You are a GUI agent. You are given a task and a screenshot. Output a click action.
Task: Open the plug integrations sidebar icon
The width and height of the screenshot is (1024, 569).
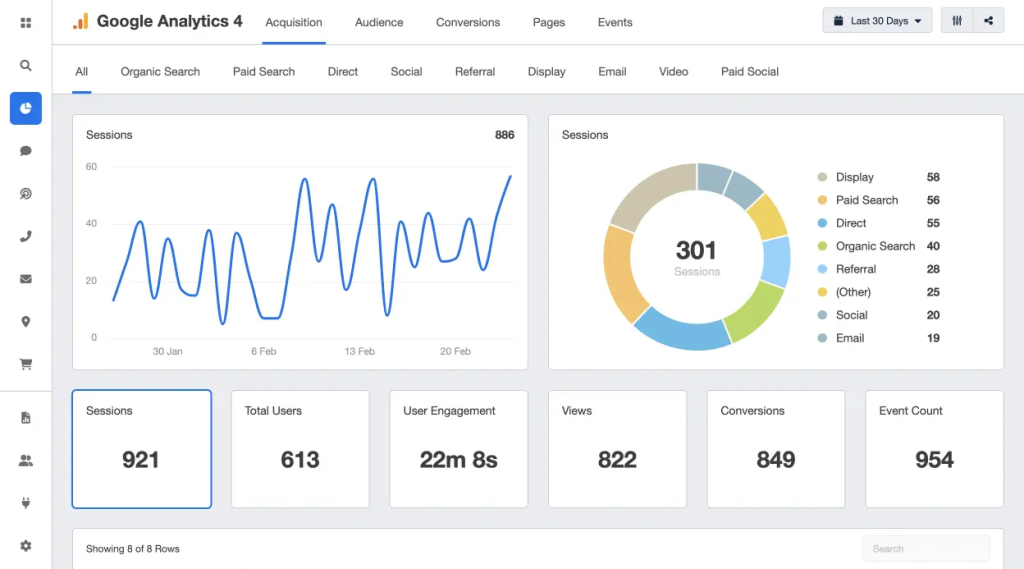click(x=25, y=503)
